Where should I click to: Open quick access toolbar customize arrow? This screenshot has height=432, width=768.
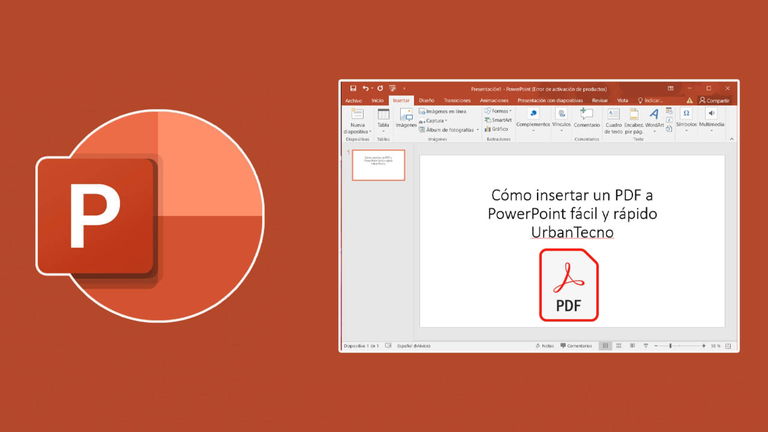(404, 89)
